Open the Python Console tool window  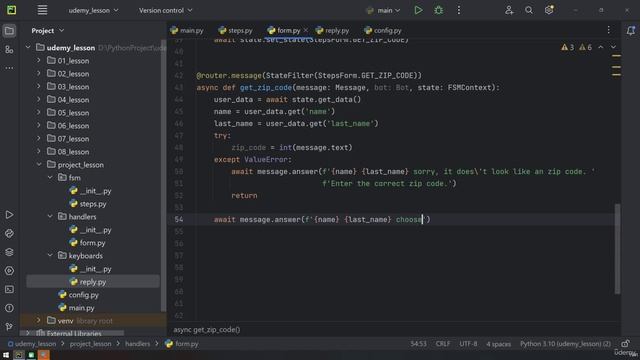pyautogui.click(x=9, y=233)
